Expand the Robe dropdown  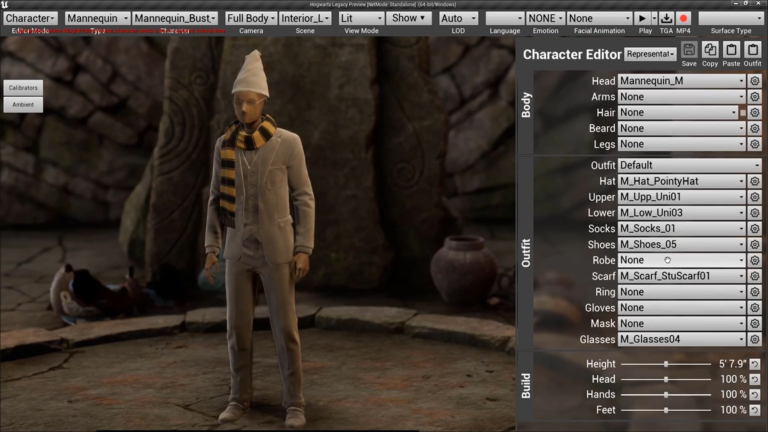pos(681,260)
